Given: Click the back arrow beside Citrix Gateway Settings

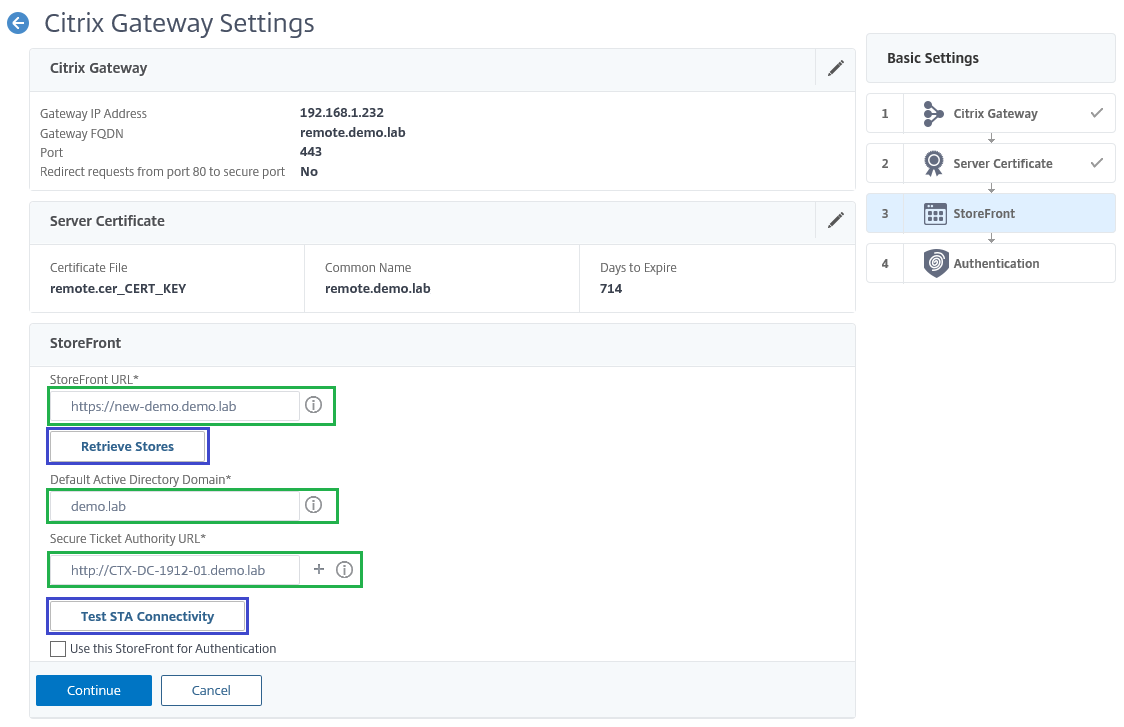Looking at the screenshot, I should [18, 23].
